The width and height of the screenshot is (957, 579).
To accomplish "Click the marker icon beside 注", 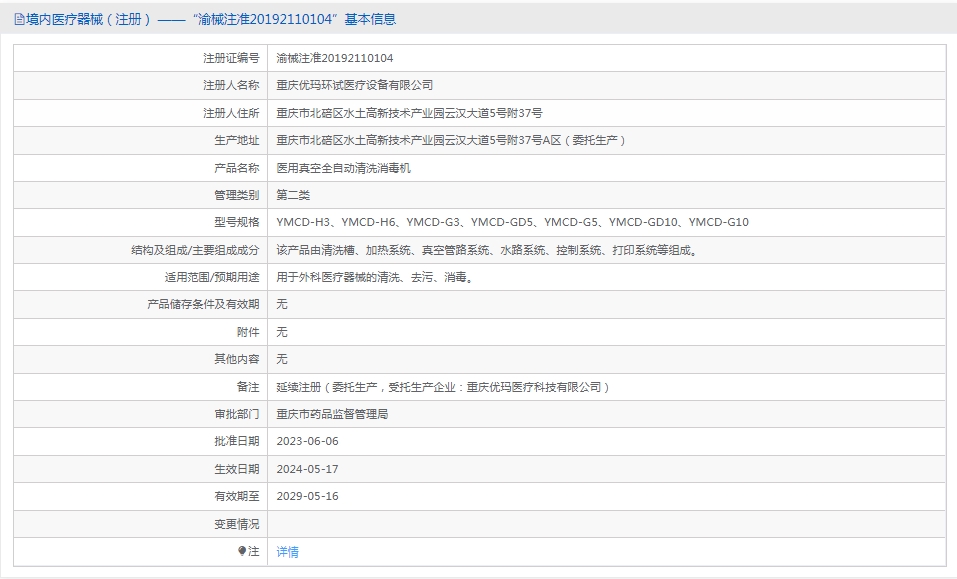I will (242, 551).
